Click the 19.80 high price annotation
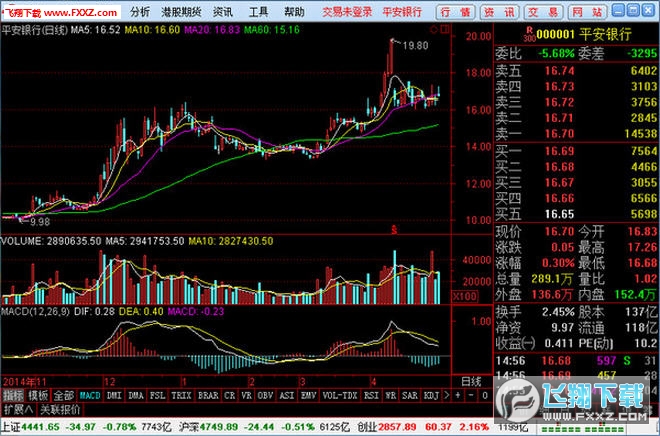Viewport: 660px width, 436px height. tap(415, 45)
